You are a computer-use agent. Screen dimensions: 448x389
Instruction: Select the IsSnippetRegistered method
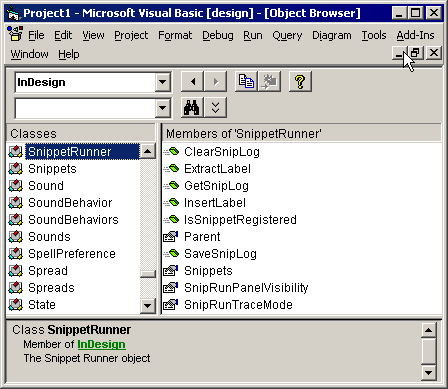[240, 220]
